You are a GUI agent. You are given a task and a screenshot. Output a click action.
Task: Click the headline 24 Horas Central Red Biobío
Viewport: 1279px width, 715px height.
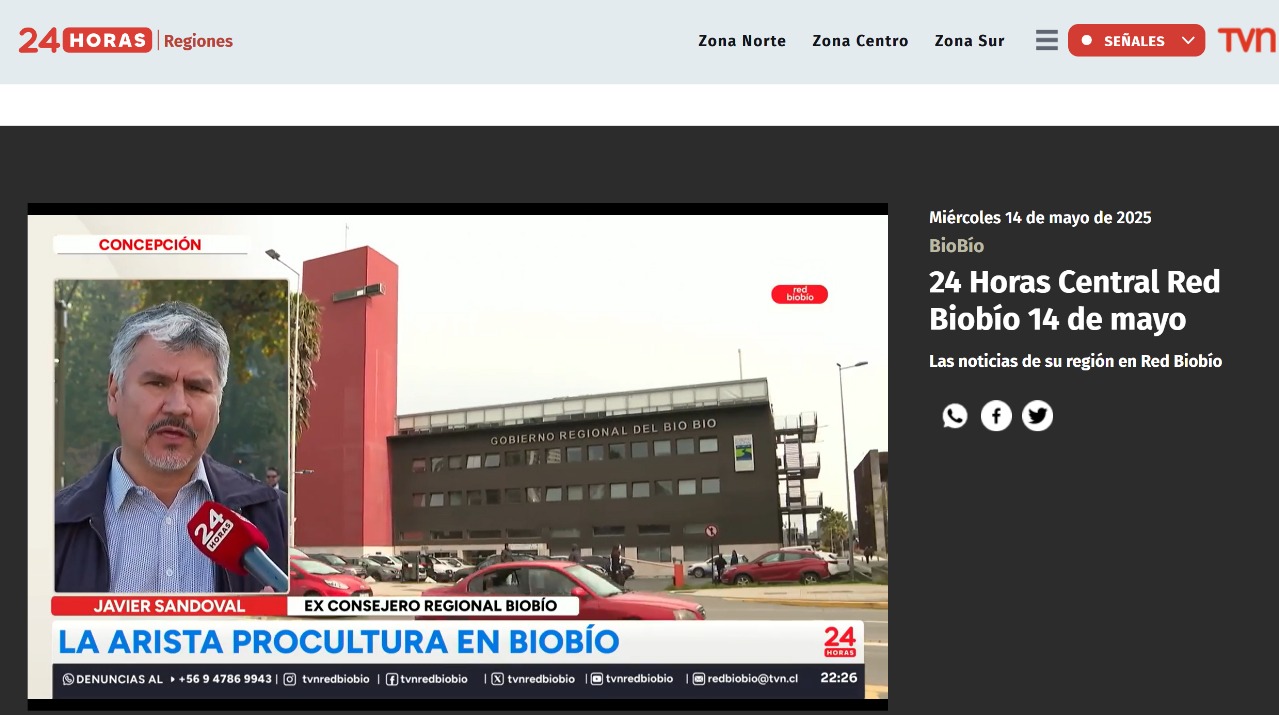pos(1075,300)
